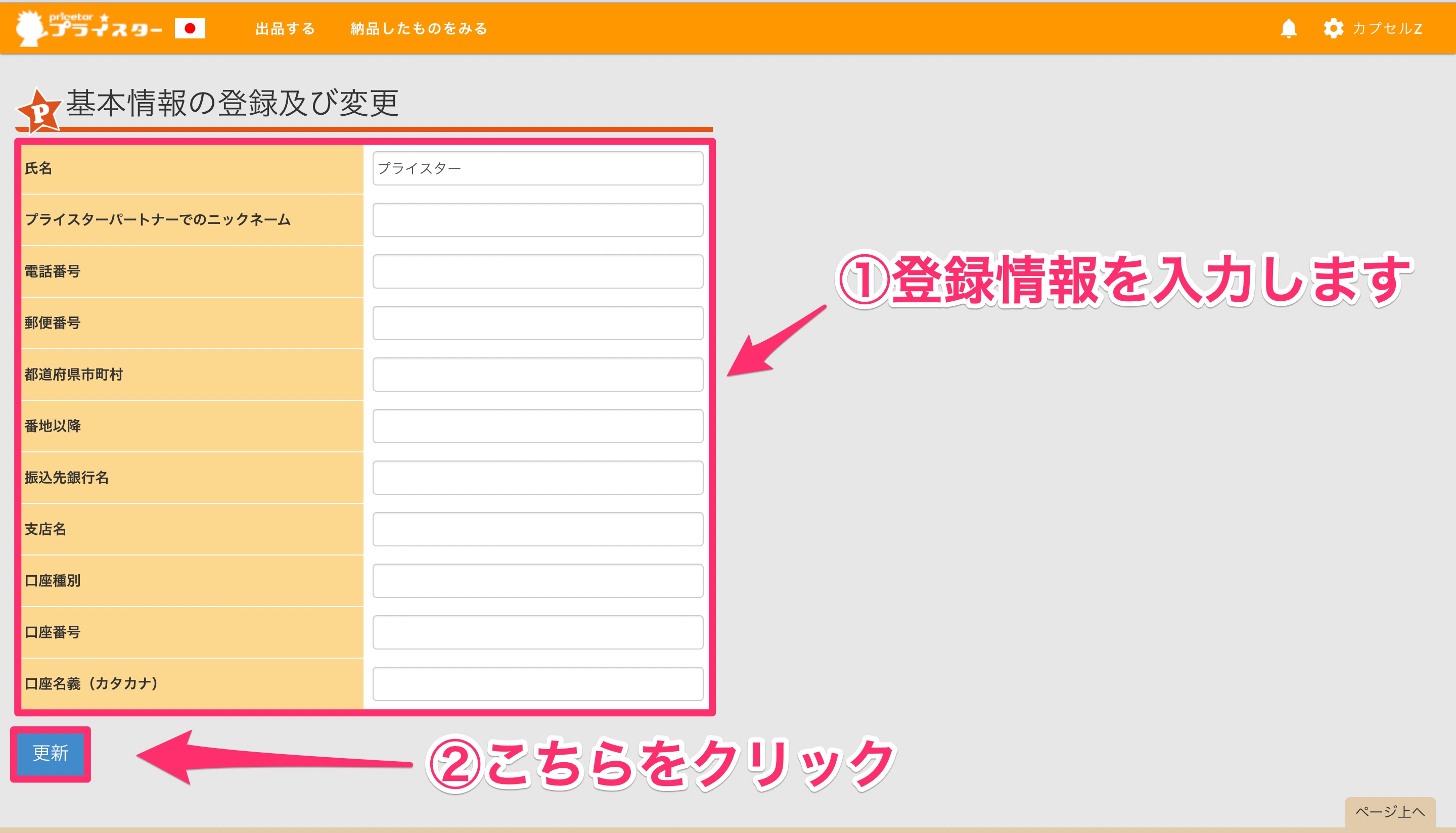
Task: Click the 振込先銀行名 label text
Action: tap(66, 477)
